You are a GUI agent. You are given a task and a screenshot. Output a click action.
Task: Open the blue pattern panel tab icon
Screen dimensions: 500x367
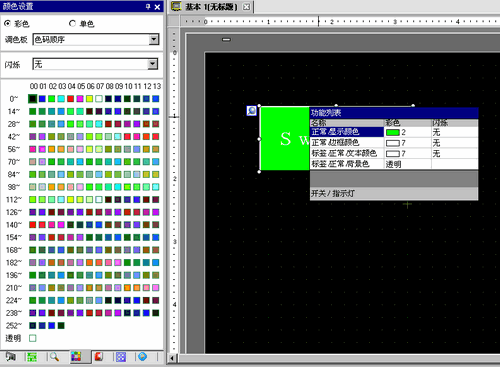(121, 357)
